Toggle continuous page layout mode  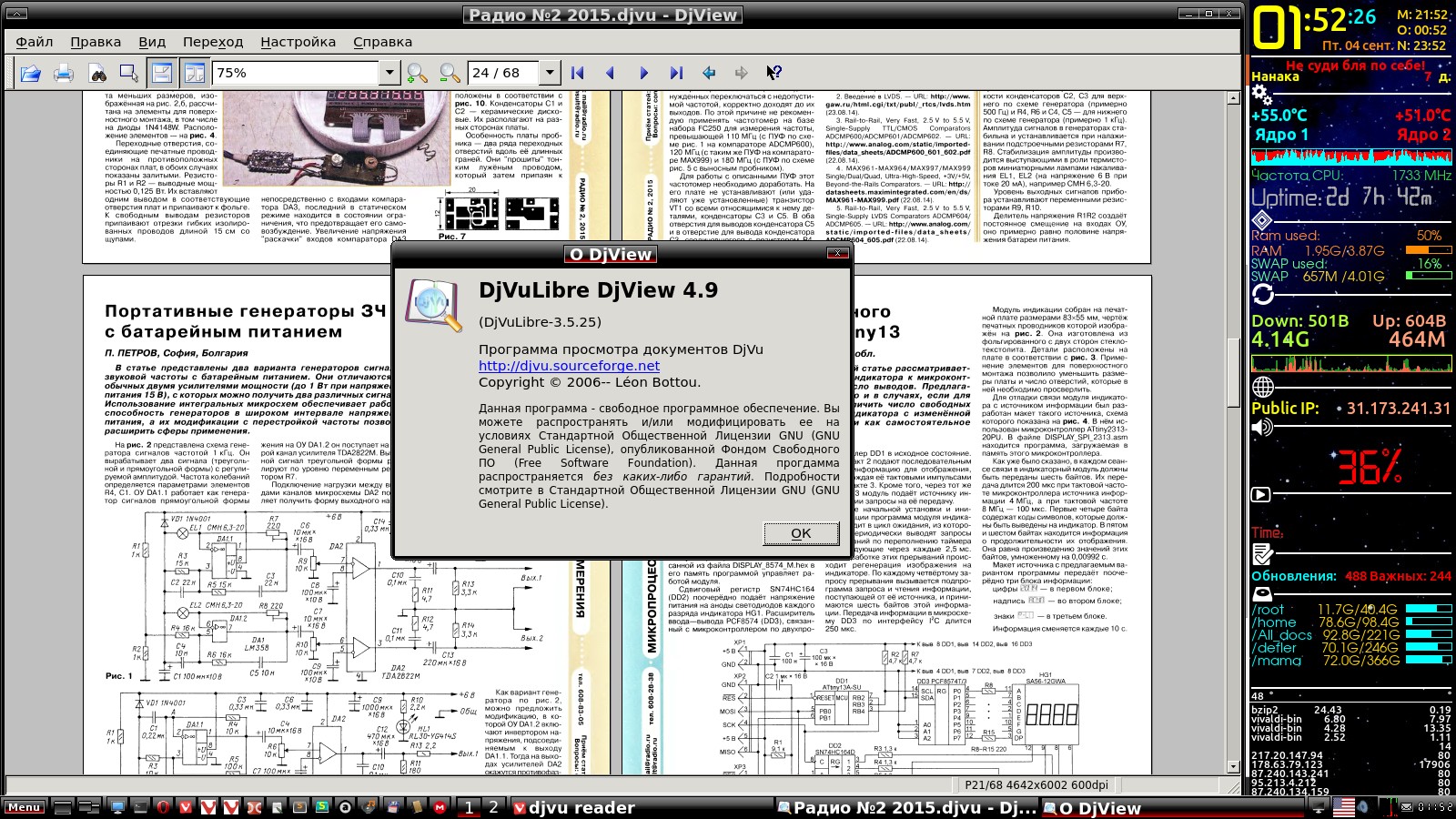[x=162, y=73]
